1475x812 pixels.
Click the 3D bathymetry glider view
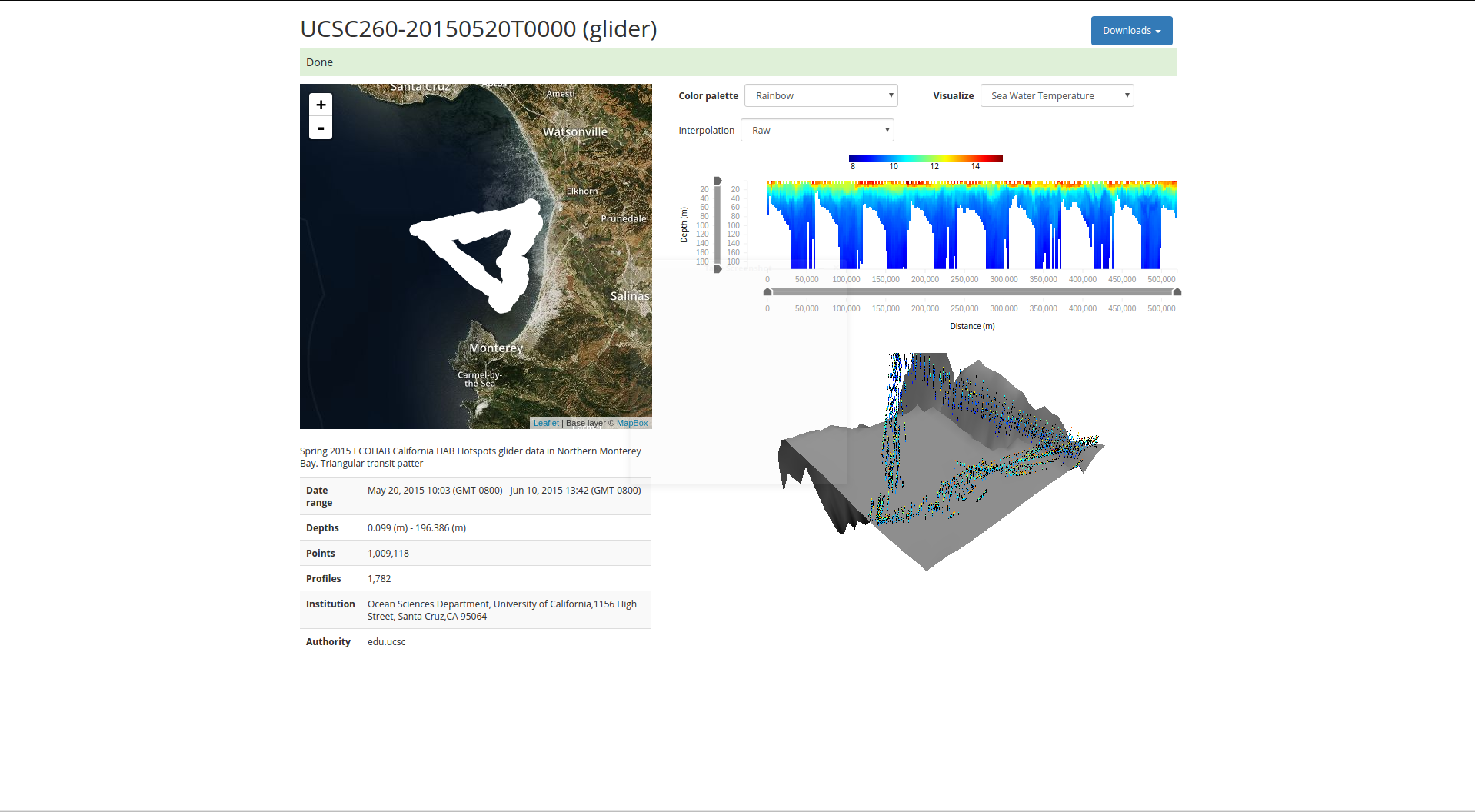pyautogui.click(x=941, y=461)
